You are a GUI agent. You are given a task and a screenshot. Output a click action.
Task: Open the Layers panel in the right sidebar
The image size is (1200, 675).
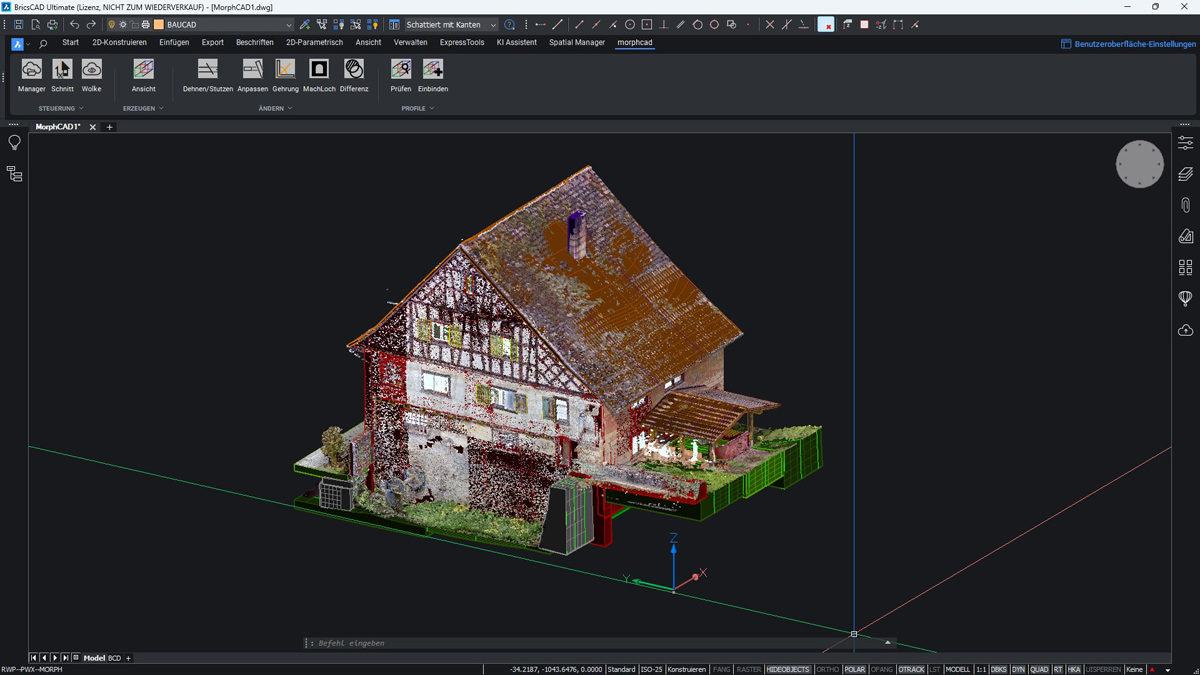[x=1185, y=173]
